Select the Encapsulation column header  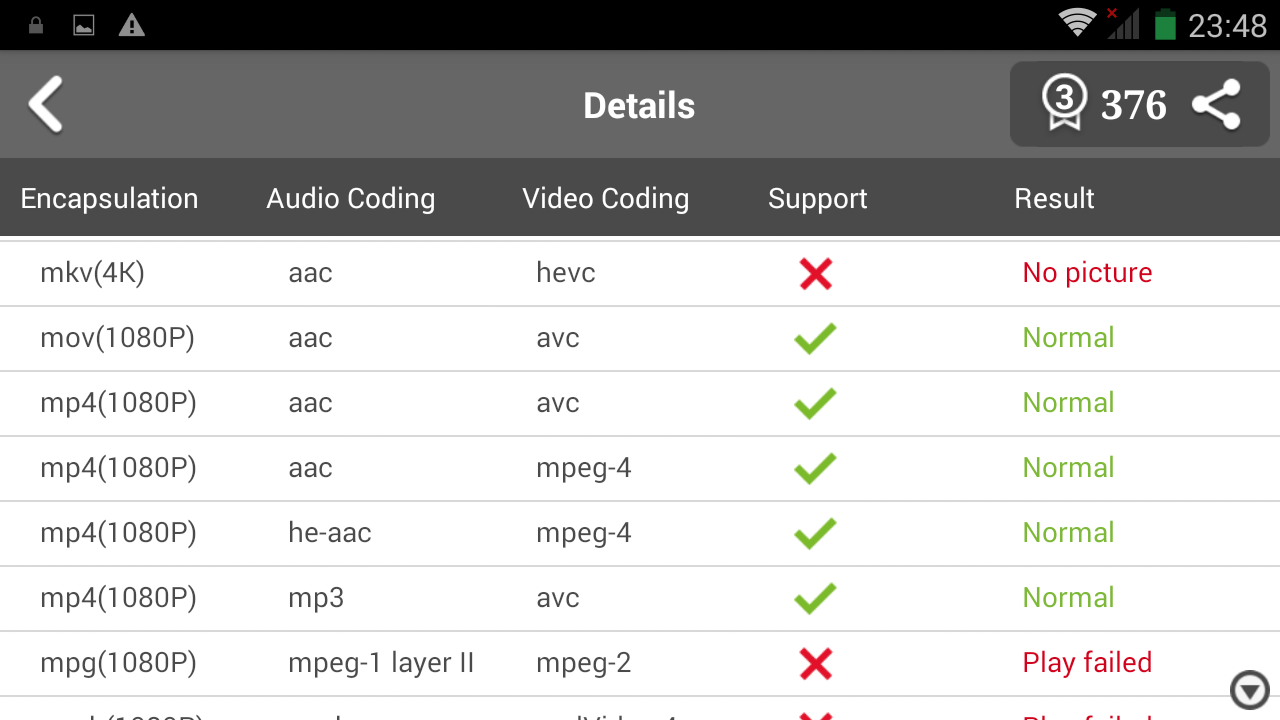(109, 199)
